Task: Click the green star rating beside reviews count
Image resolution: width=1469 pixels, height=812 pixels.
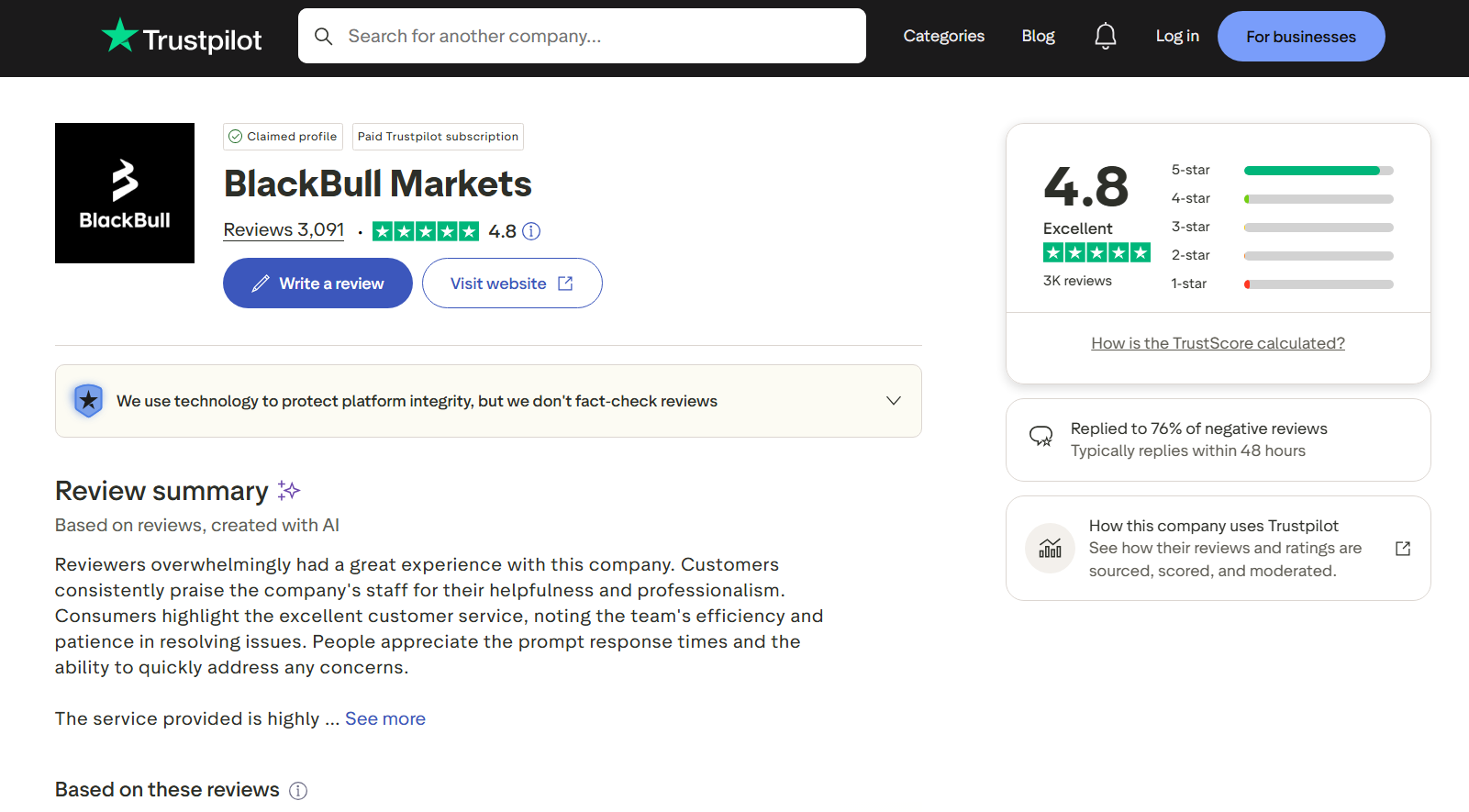Action: 426,231
